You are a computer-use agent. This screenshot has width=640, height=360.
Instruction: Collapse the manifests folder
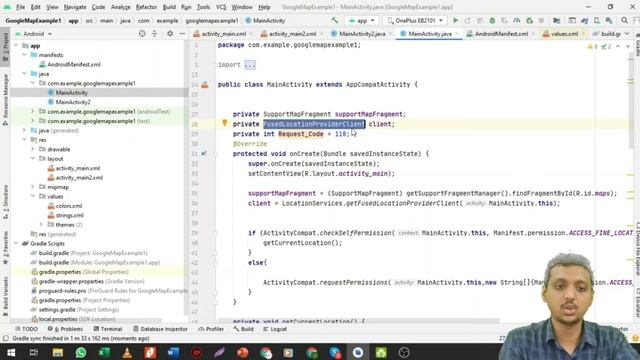click(x=24, y=55)
